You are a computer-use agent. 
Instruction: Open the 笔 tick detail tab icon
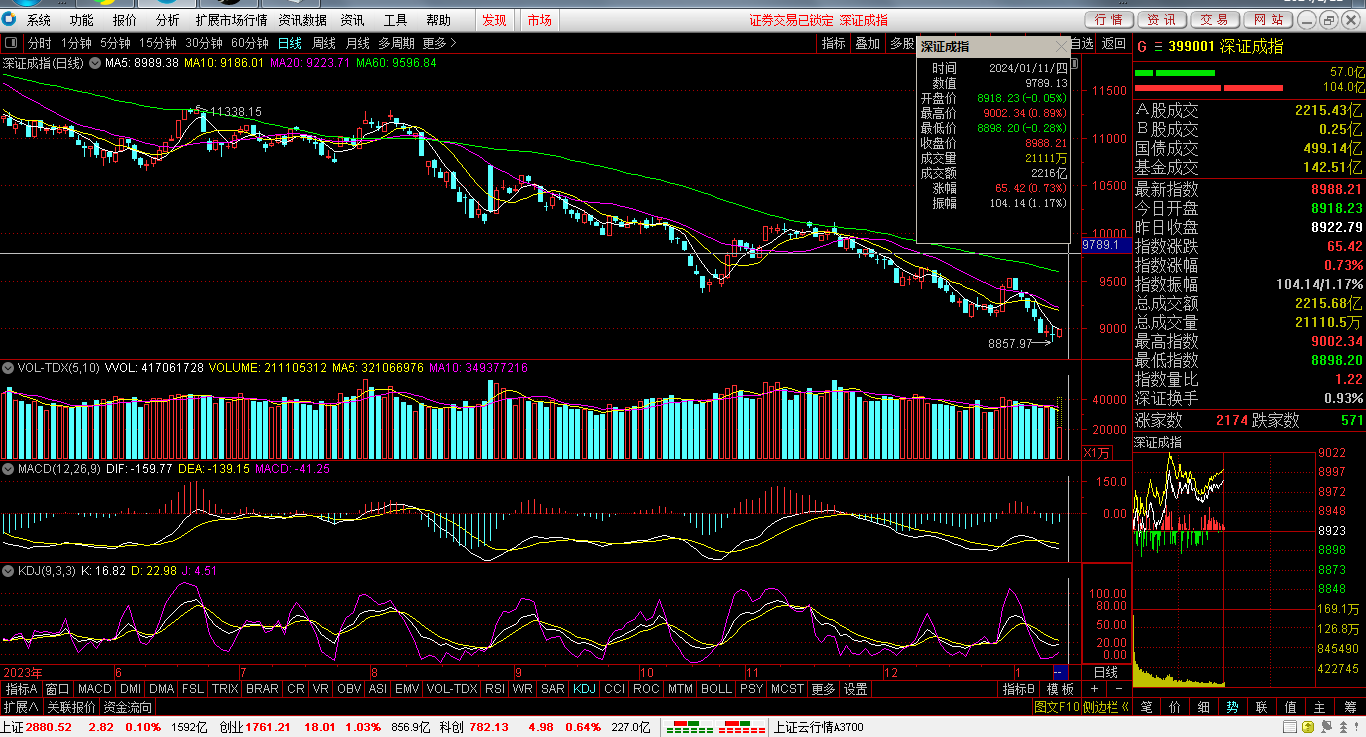pos(1146,707)
